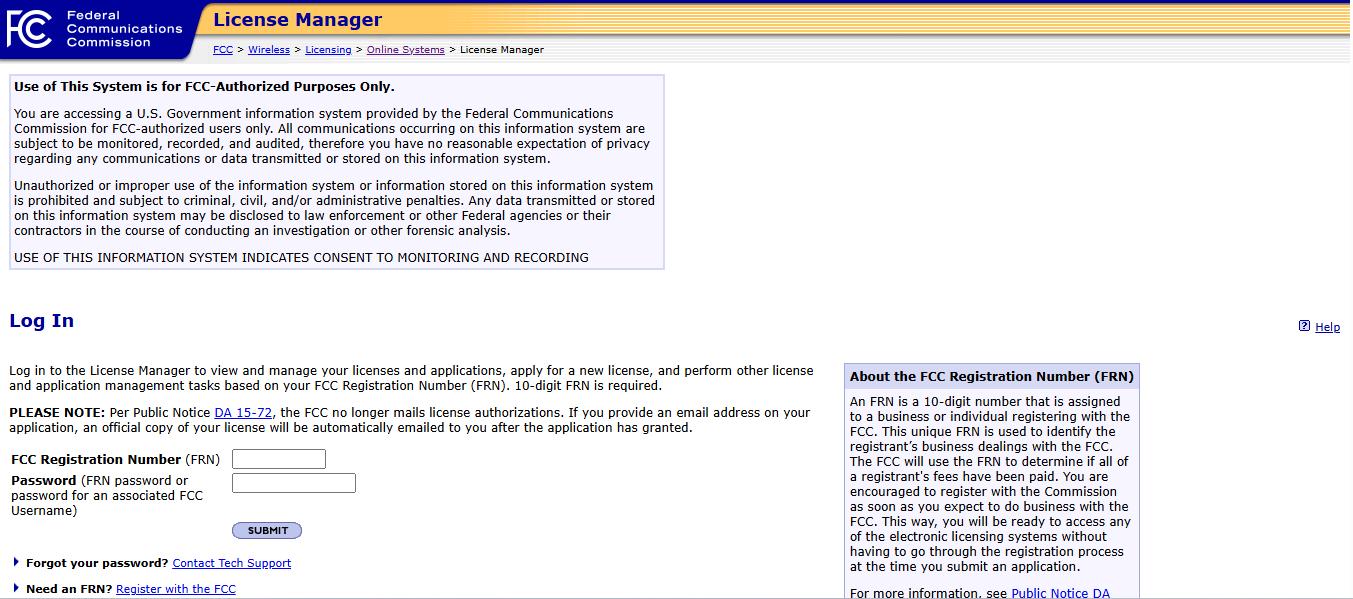Screen dimensions: 1353x599
Task: Click the consent to monitoring and recording line
Action: [301, 258]
